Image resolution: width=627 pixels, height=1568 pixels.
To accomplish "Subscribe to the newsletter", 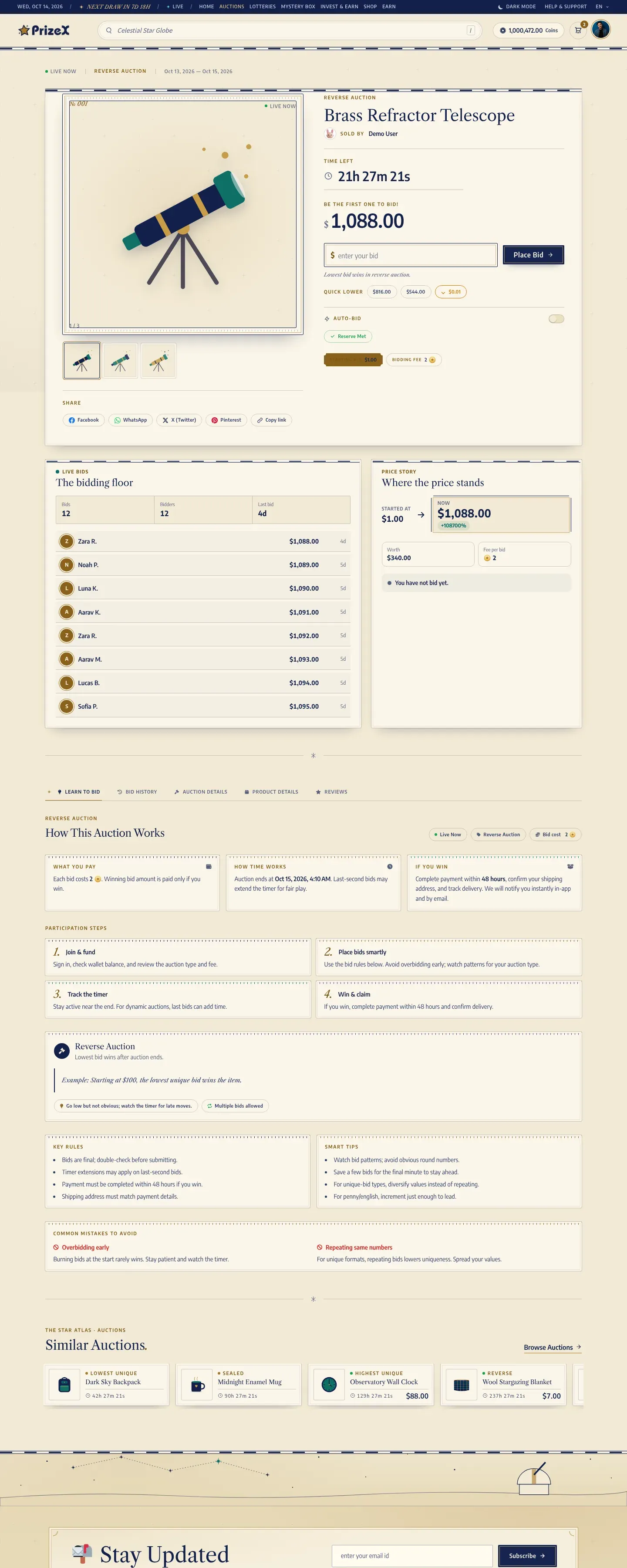I will click(x=527, y=1556).
